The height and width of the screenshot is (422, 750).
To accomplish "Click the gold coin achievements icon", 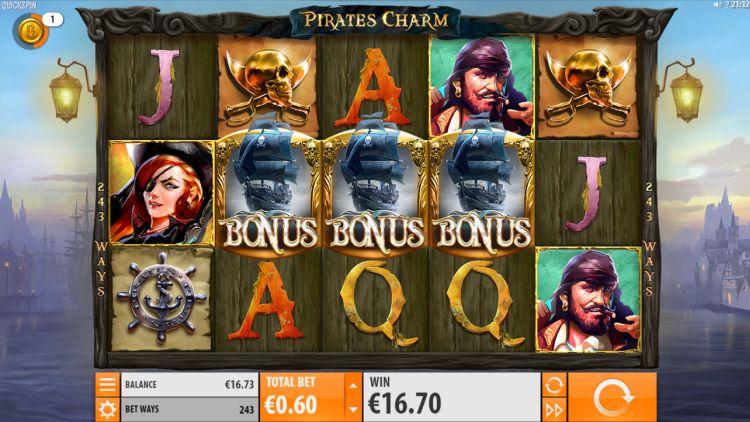I will click(x=30, y=31).
